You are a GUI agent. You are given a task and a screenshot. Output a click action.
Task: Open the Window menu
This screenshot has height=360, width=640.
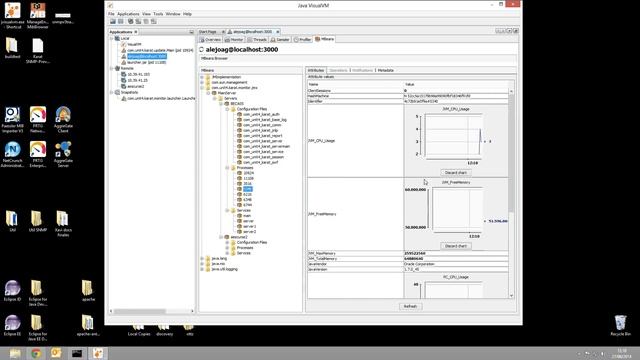173,14
